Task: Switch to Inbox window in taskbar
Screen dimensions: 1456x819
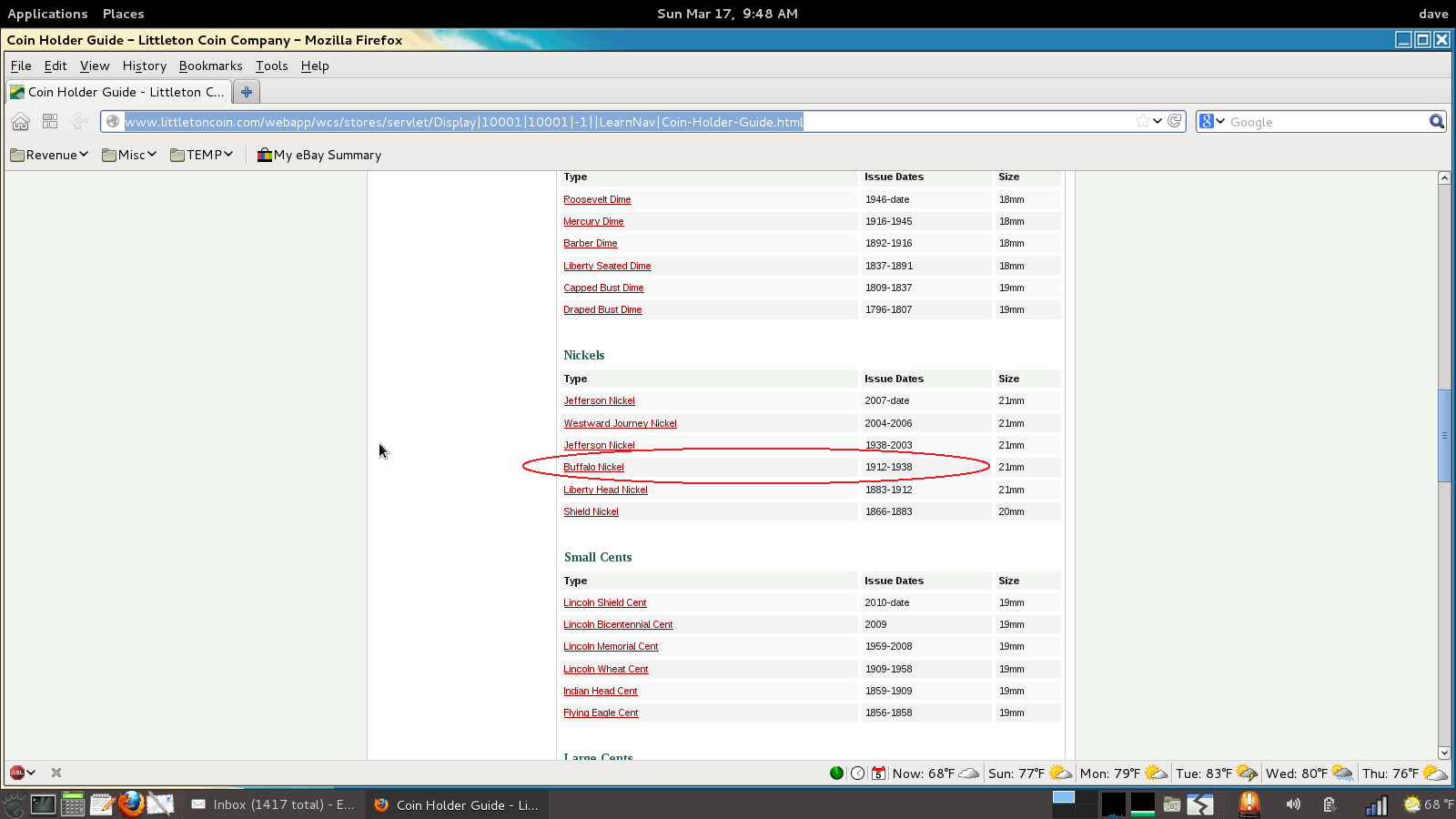Action: (273, 804)
